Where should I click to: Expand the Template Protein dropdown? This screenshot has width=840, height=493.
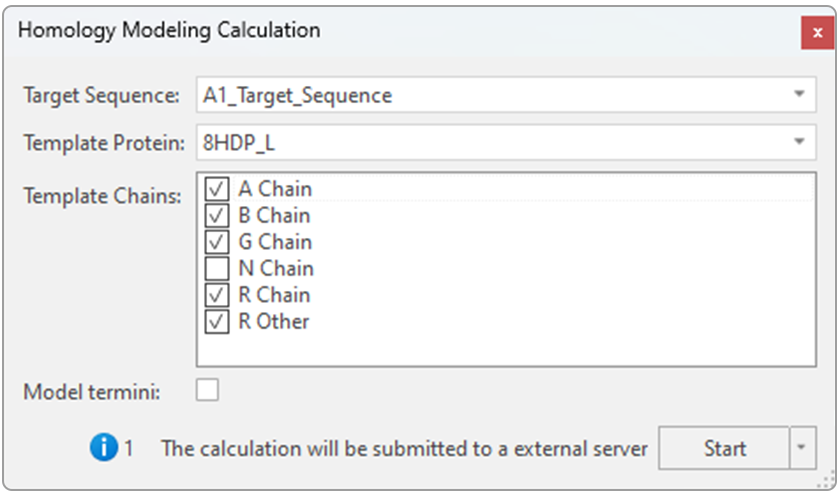(799, 142)
